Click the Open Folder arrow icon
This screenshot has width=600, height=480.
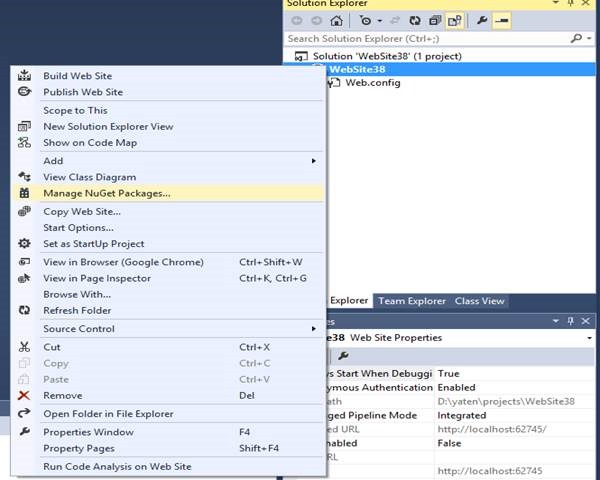pyautogui.click(x=24, y=413)
